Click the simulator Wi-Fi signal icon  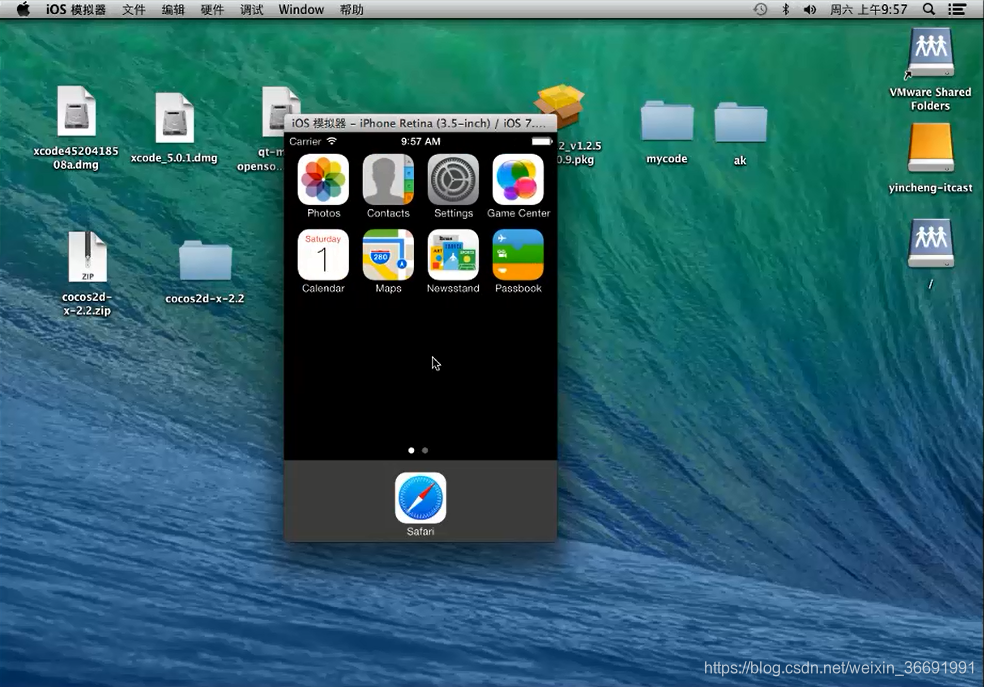click(332, 141)
